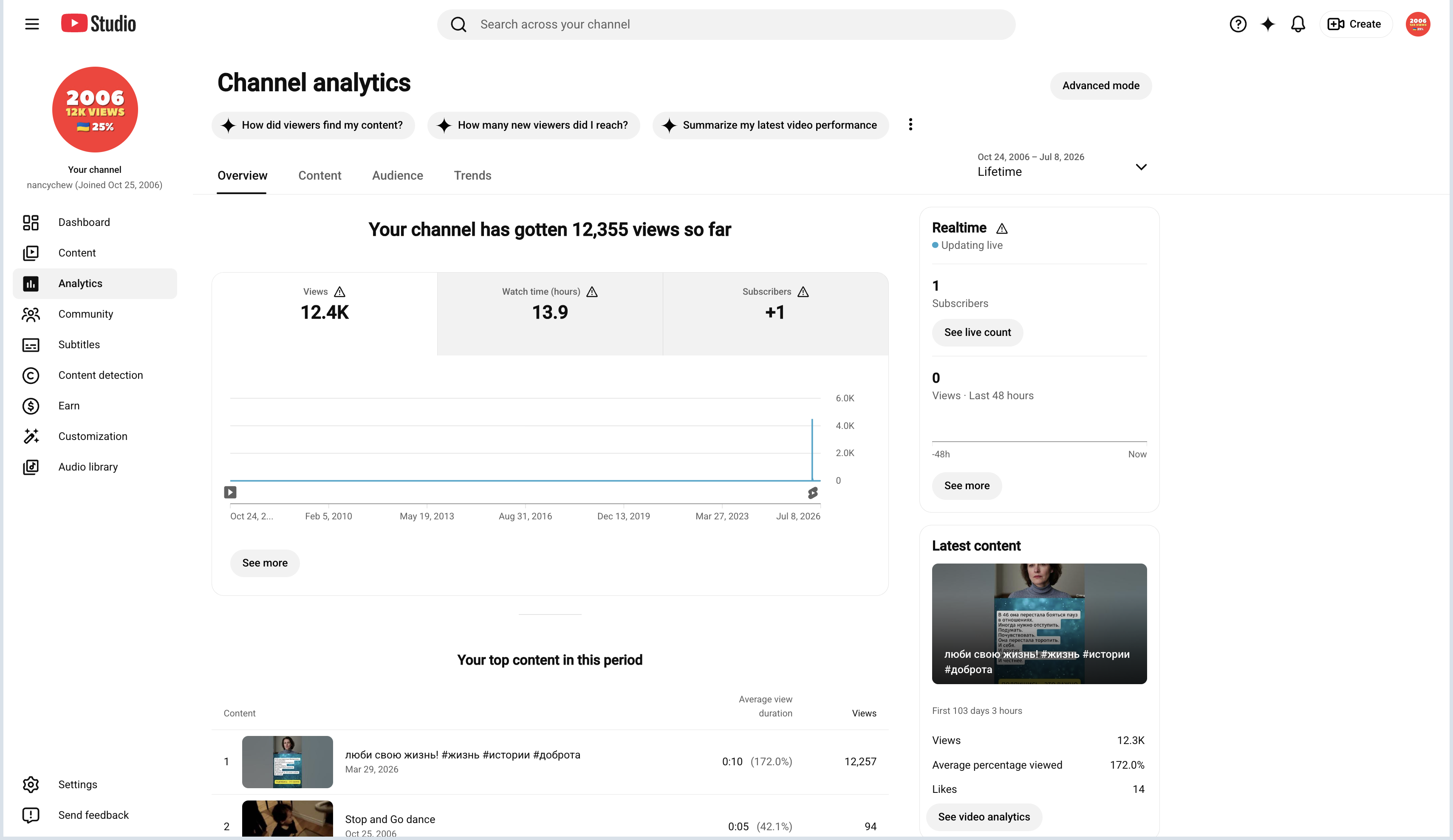Click the YouTube Studio logo
The width and height of the screenshot is (1453, 840).
[99, 24]
